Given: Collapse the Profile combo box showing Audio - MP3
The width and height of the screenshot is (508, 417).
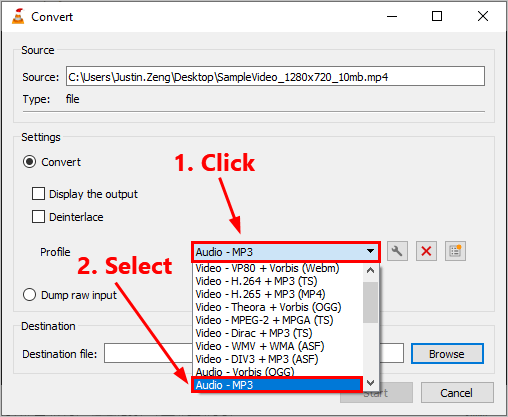Looking at the screenshot, I should pyautogui.click(x=286, y=252).
